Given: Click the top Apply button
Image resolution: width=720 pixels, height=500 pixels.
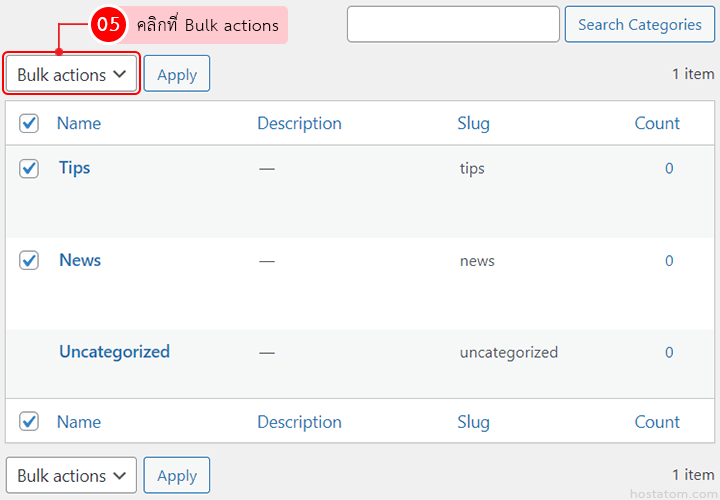Looking at the screenshot, I should 177,75.
